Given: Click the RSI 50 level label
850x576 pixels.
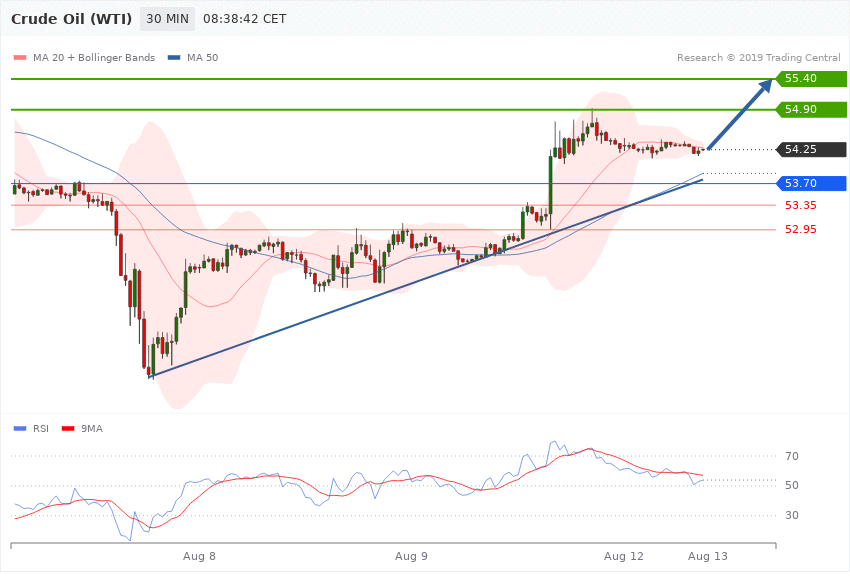Looking at the screenshot, I should [x=792, y=486].
